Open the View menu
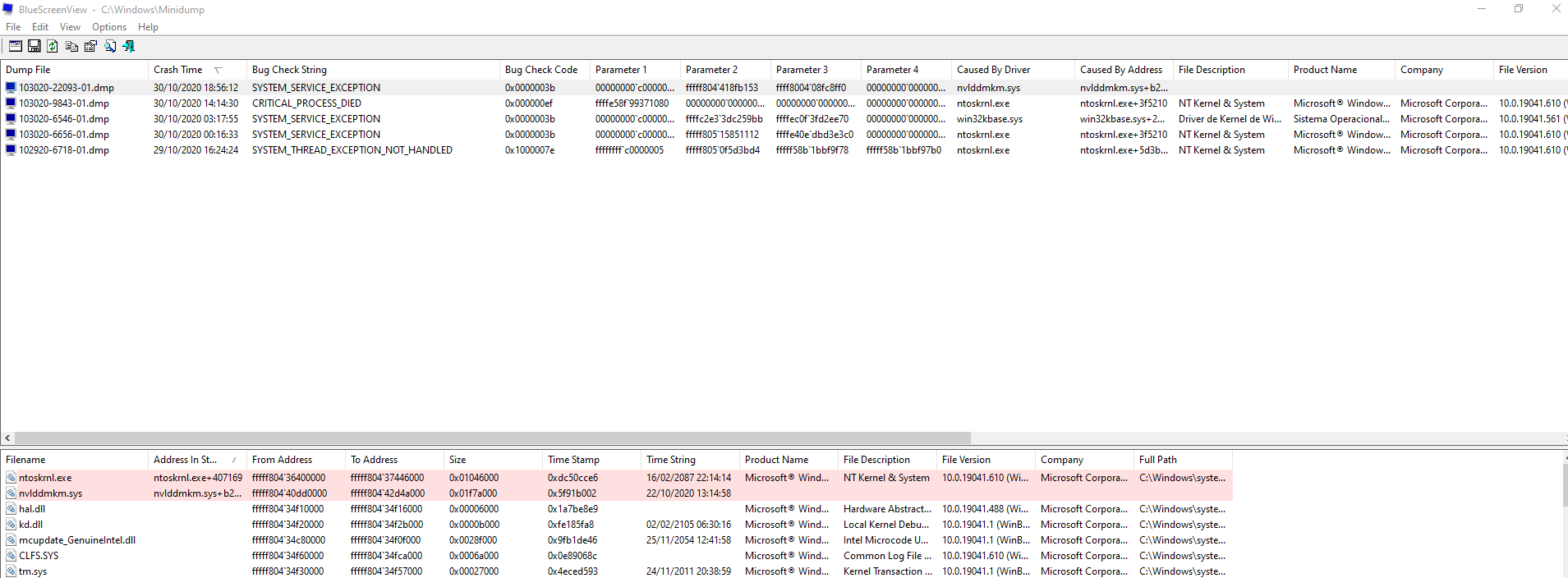1568x578 pixels. [x=70, y=27]
